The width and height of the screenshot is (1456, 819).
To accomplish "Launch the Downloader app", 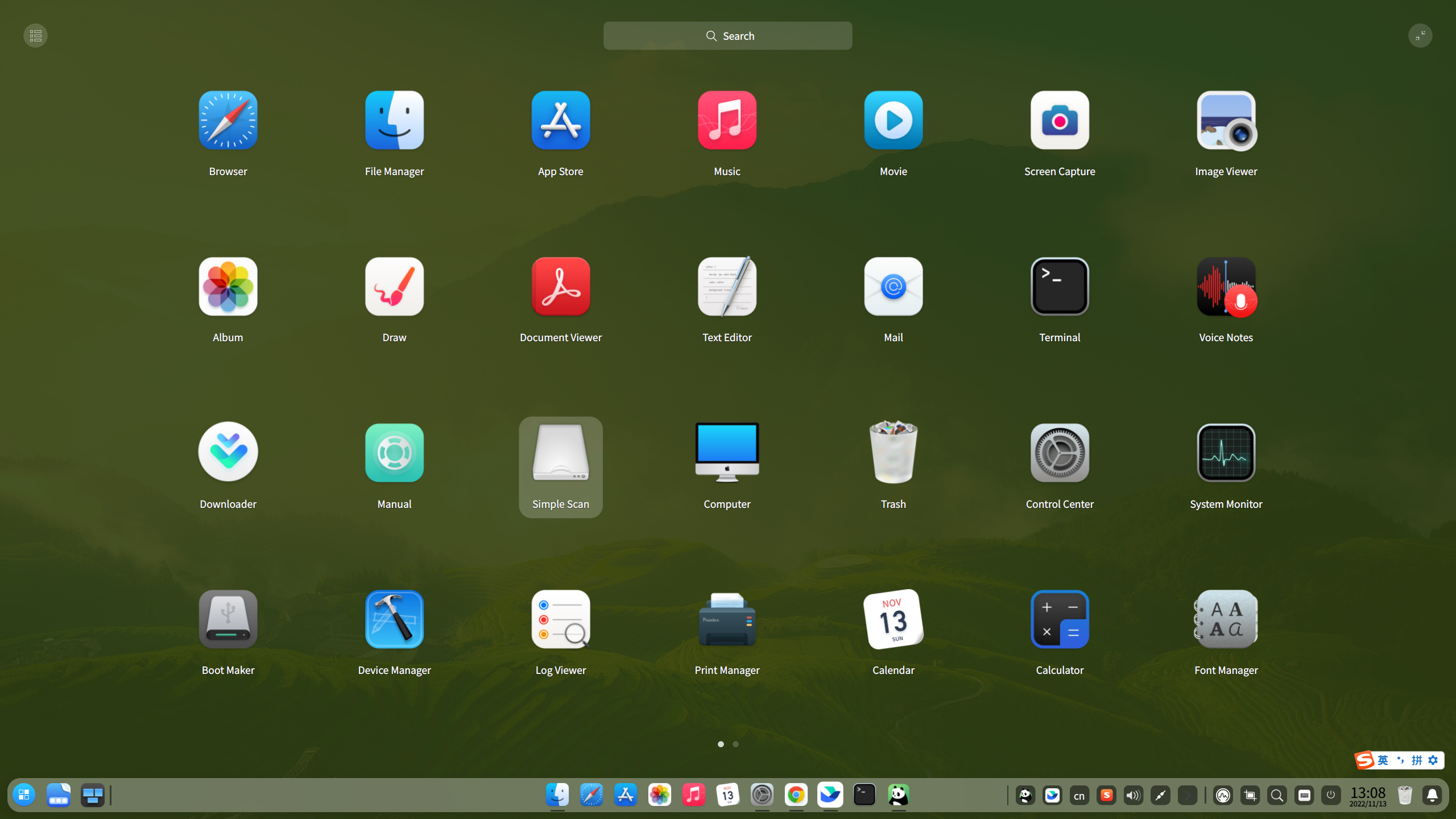I will point(227,453).
